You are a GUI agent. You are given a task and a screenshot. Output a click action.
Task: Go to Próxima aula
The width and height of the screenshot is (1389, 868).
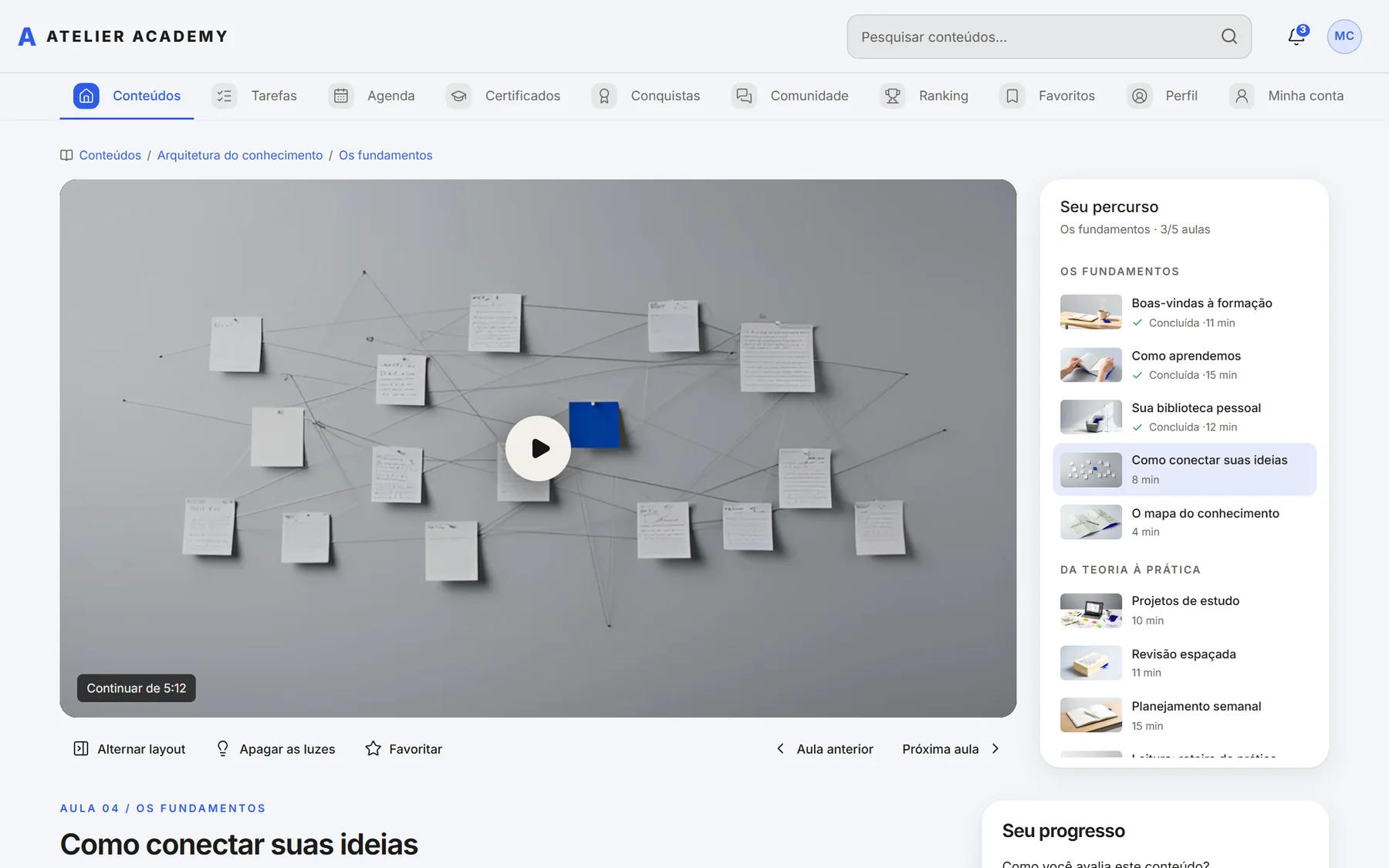(951, 748)
